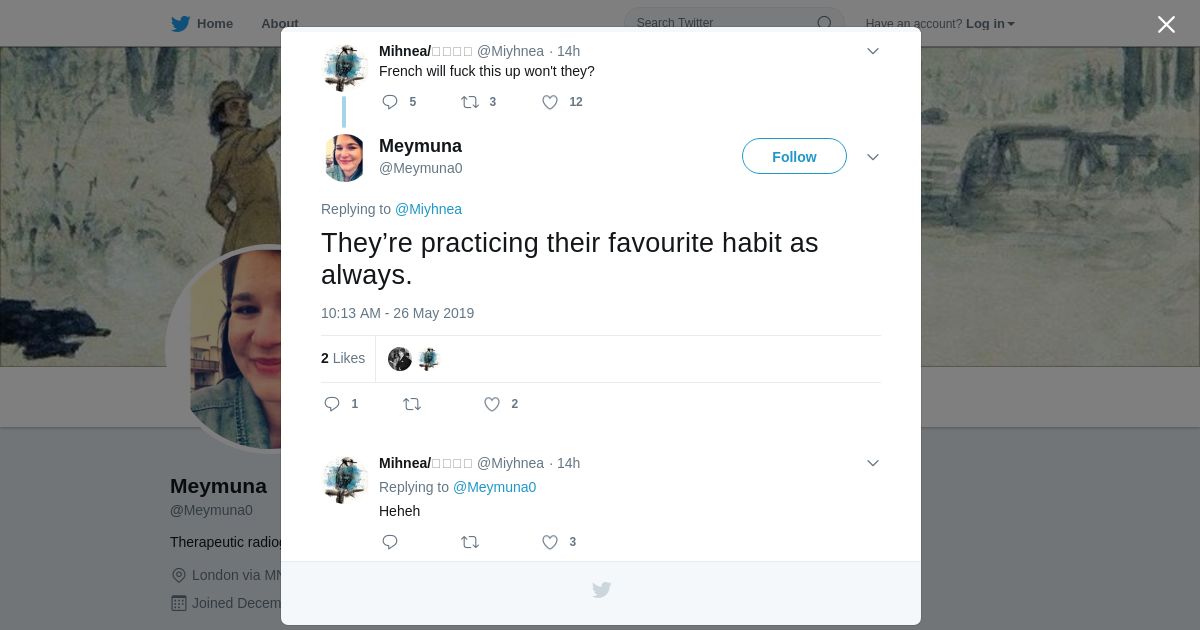Reply to the 'Heheh' tweet
The height and width of the screenshot is (630, 1200).
[390, 542]
